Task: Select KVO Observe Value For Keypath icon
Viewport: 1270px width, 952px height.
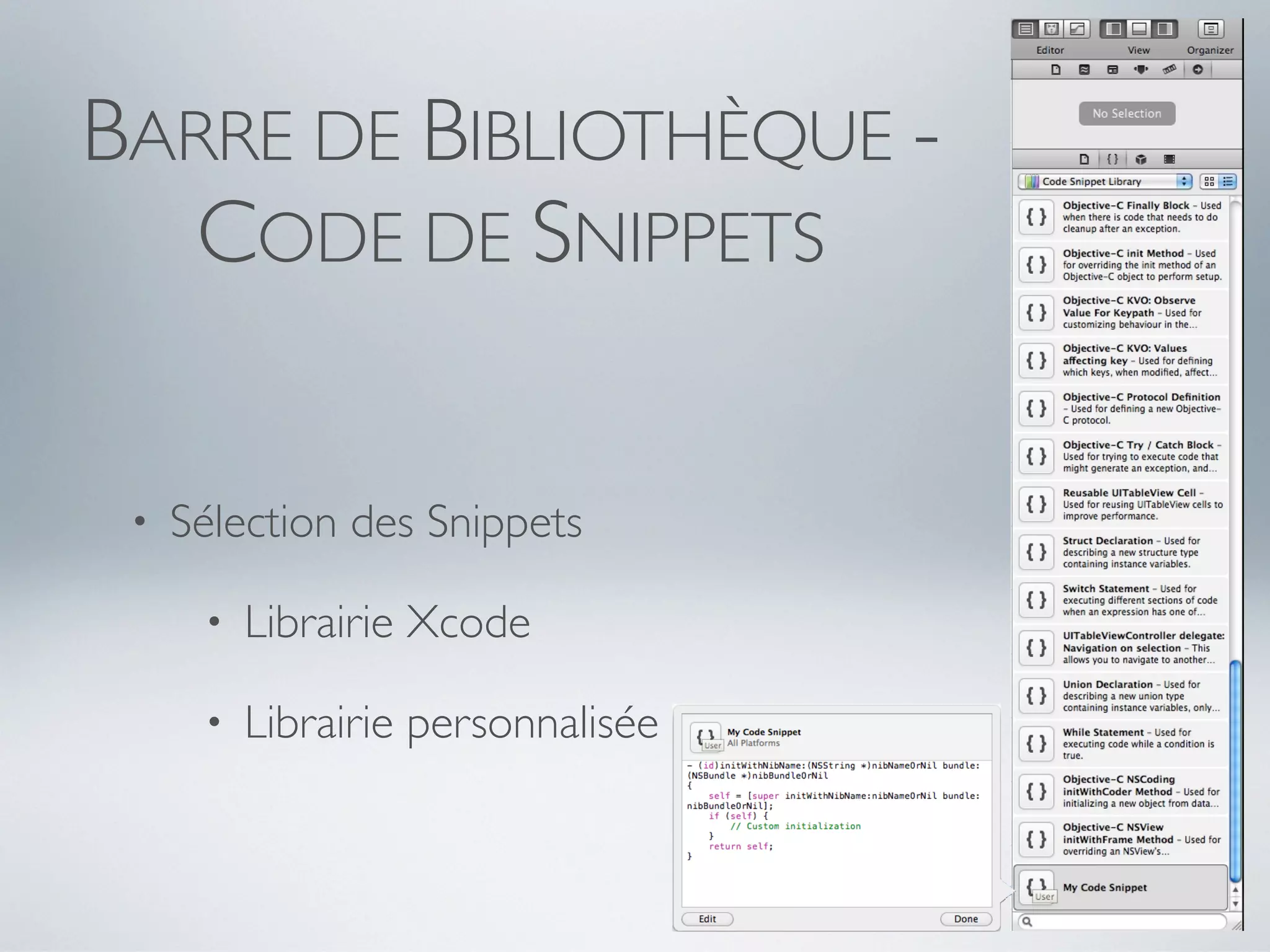Action: 1036,312
